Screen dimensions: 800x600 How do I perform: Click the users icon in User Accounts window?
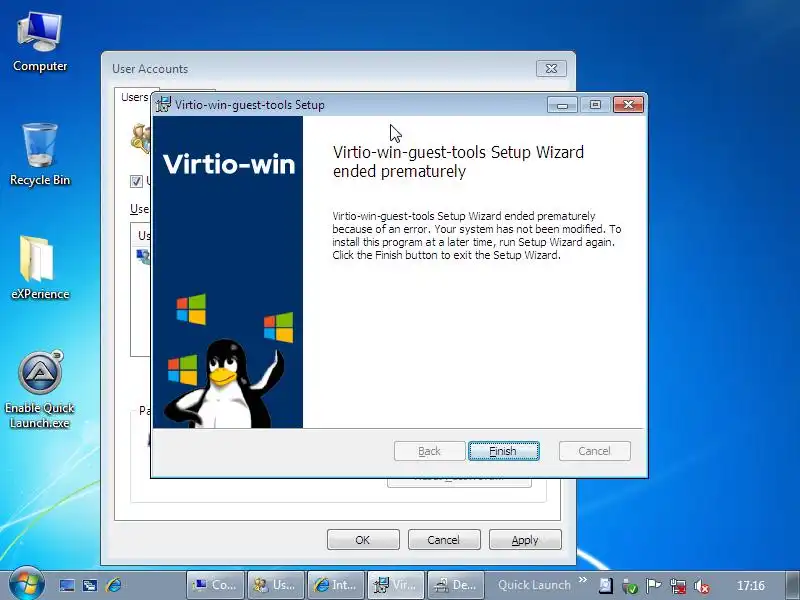coord(140,138)
